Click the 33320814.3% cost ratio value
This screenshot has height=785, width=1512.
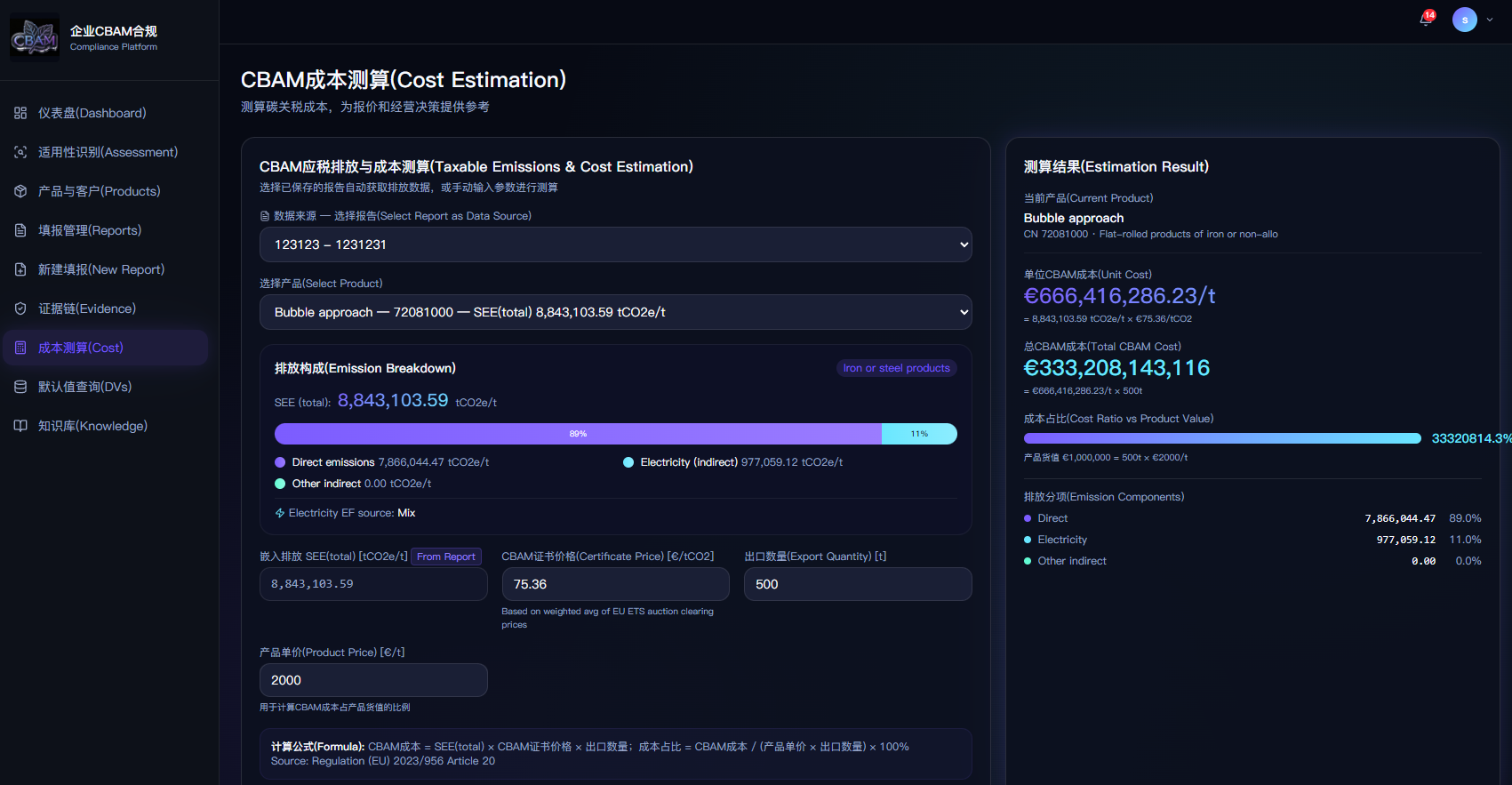coord(1471,438)
